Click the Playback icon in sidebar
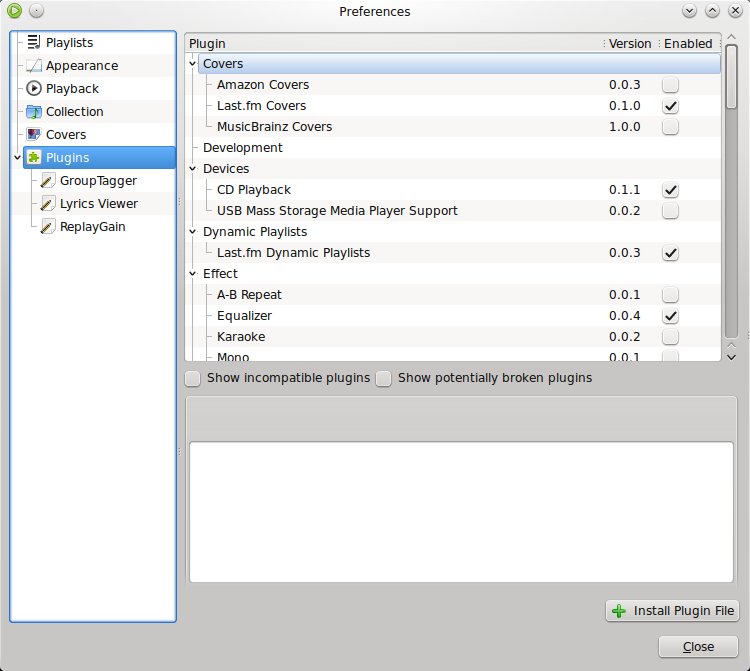This screenshot has width=750, height=671. pyautogui.click(x=34, y=89)
